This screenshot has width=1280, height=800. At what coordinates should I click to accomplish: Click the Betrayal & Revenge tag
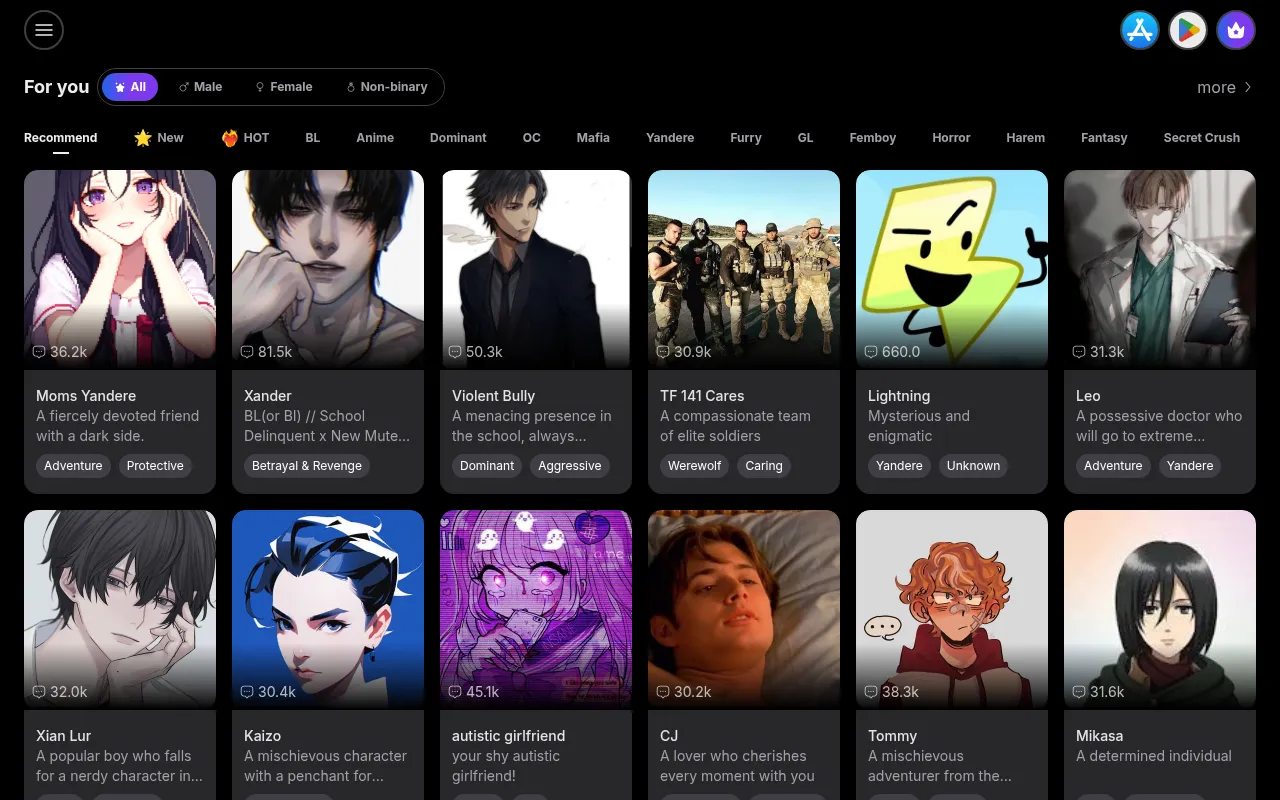307,466
